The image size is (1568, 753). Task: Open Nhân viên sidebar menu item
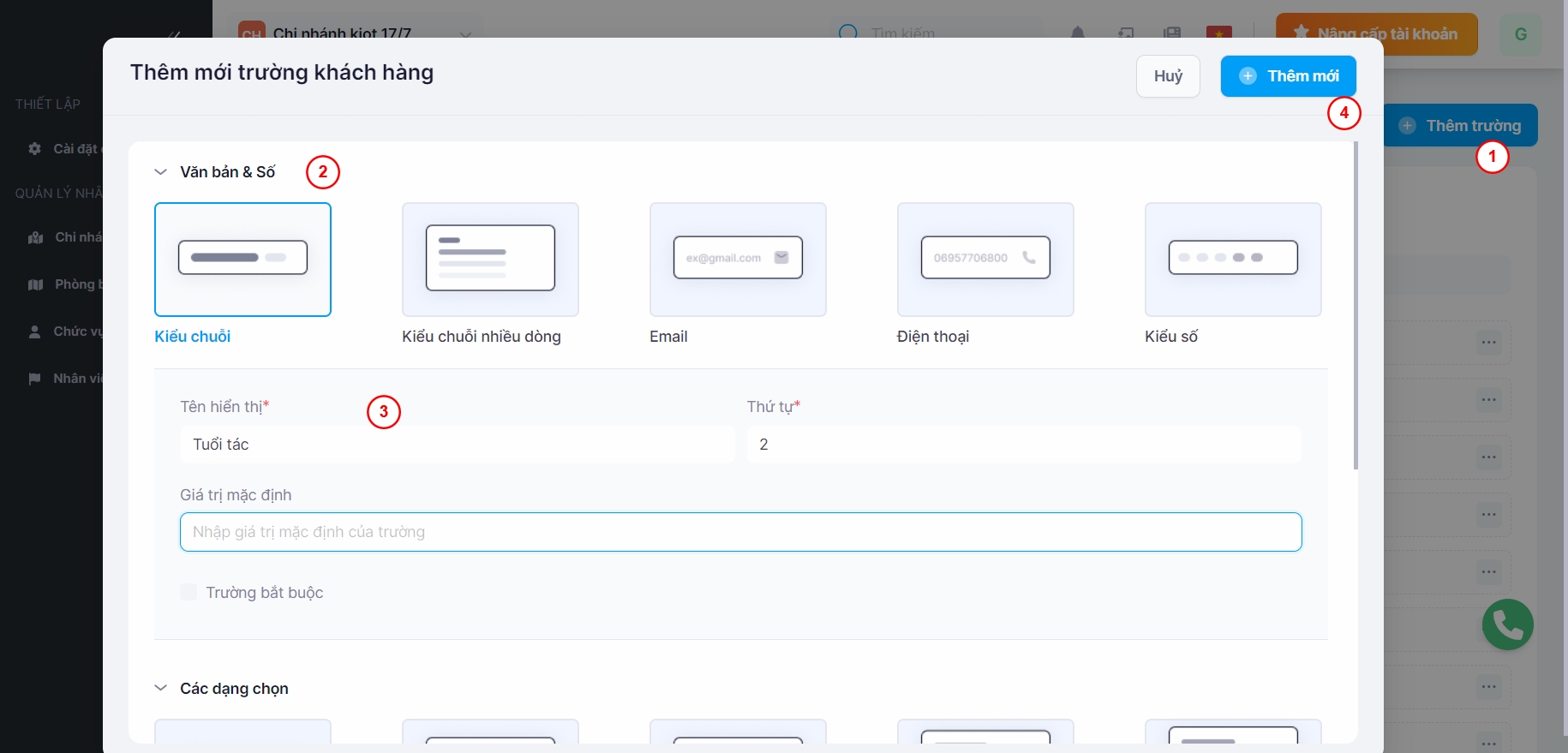pyautogui.click(x=65, y=379)
